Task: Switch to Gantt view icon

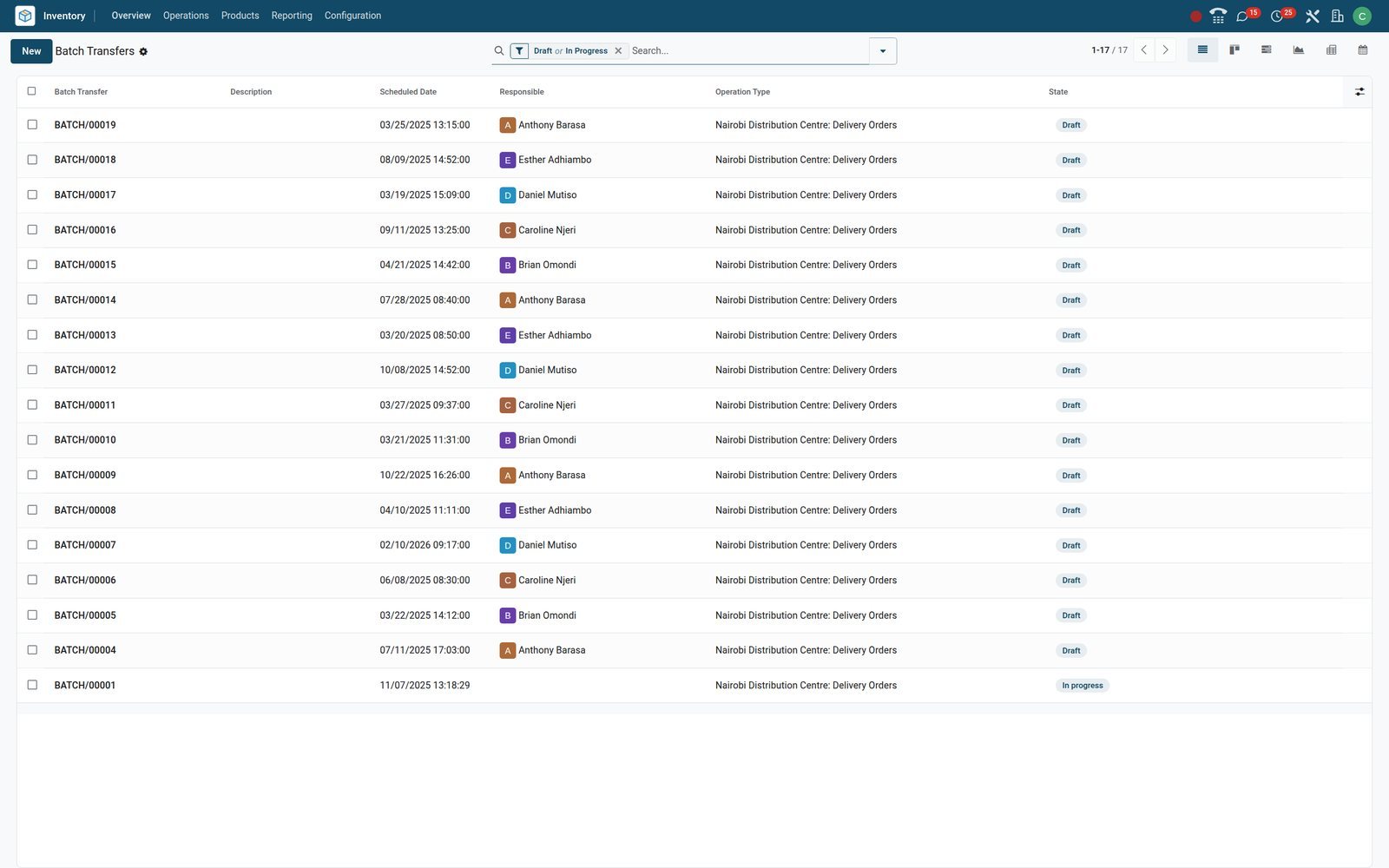Action: tap(1267, 50)
